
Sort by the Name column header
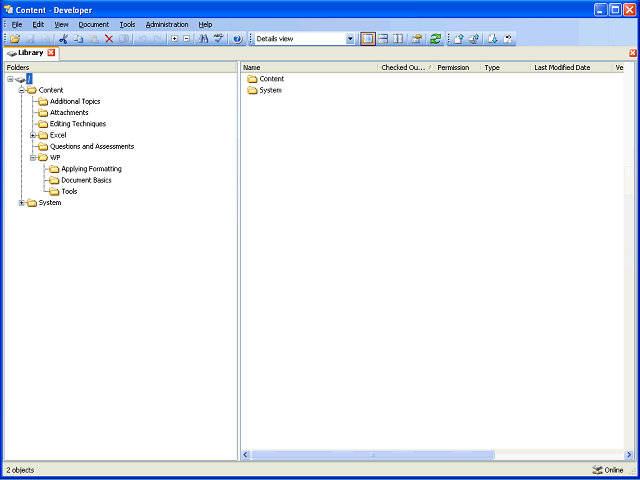(x=309, y=68)
